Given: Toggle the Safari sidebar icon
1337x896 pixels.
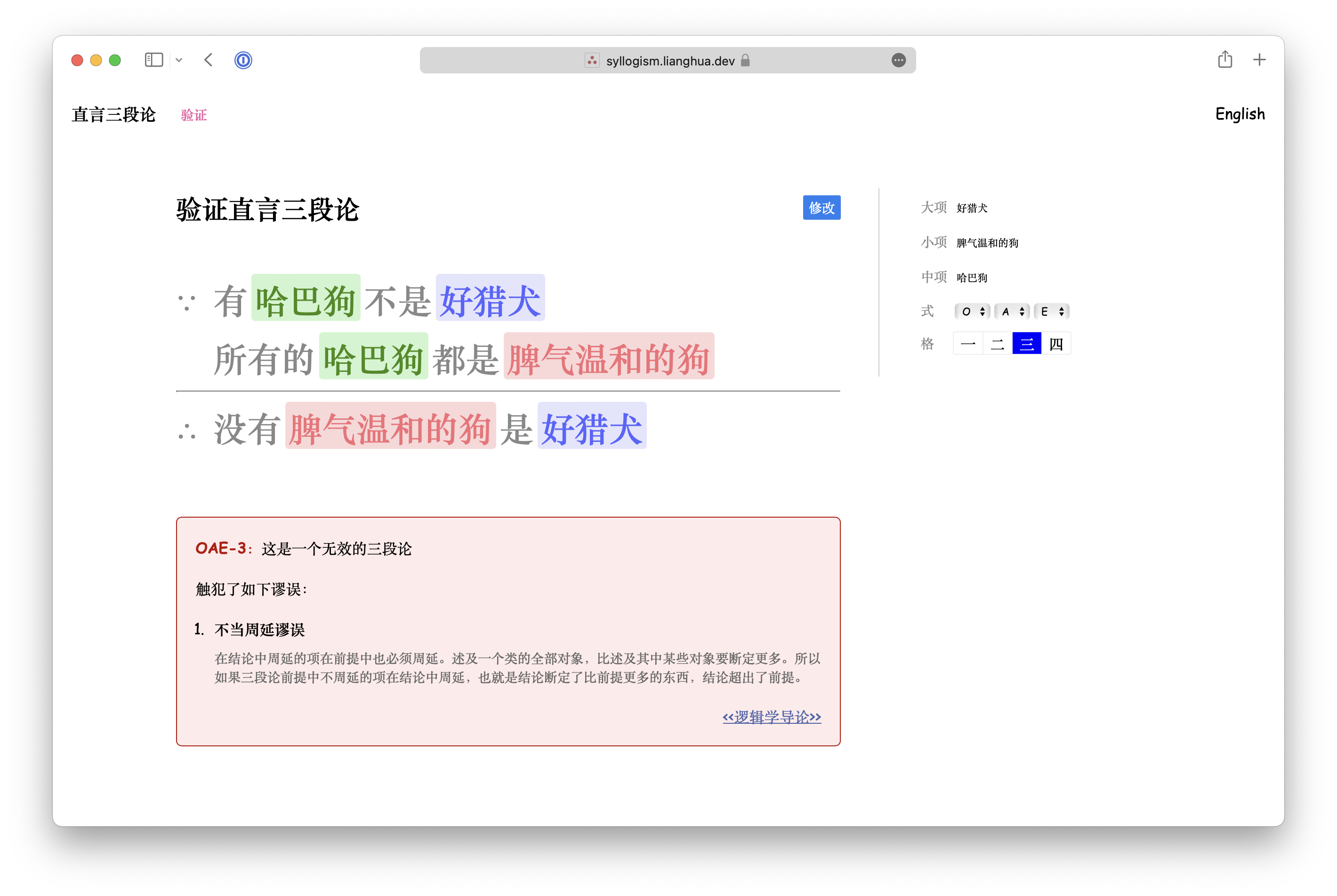Looking at the screenshot, I should click(154, 60).
